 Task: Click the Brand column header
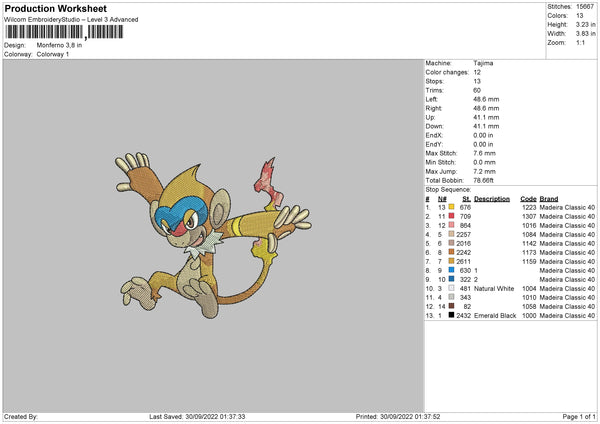point(549,198)
